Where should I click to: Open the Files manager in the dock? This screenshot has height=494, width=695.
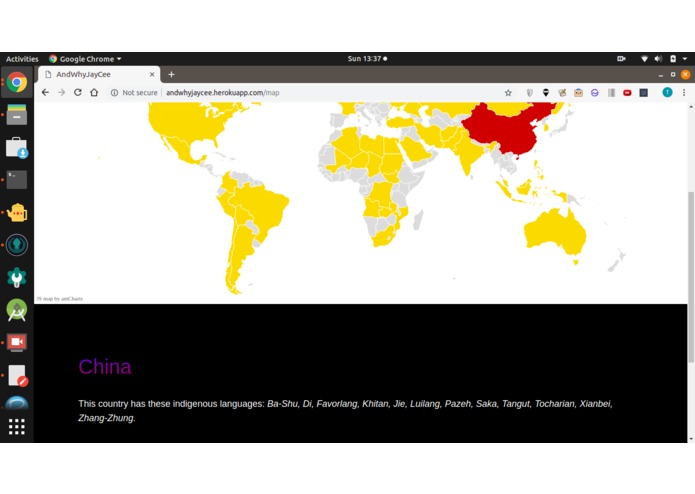(16, 114)
